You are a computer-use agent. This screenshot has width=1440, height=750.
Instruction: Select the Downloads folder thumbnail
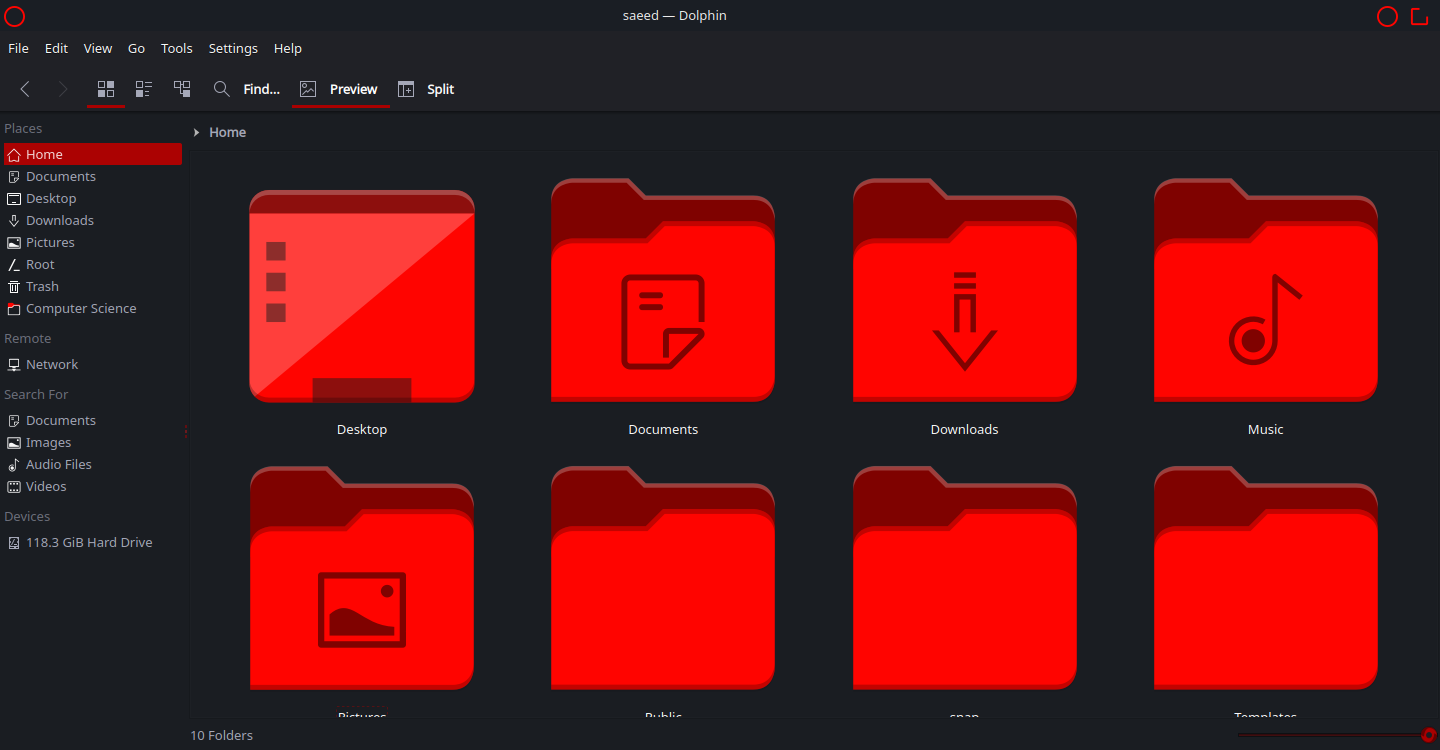click(965, 290)
